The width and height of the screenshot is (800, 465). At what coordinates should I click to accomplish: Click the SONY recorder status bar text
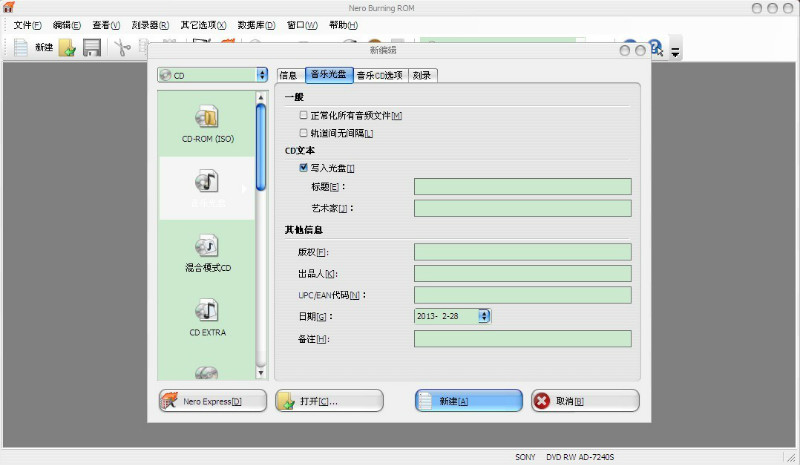click(525, 457)
